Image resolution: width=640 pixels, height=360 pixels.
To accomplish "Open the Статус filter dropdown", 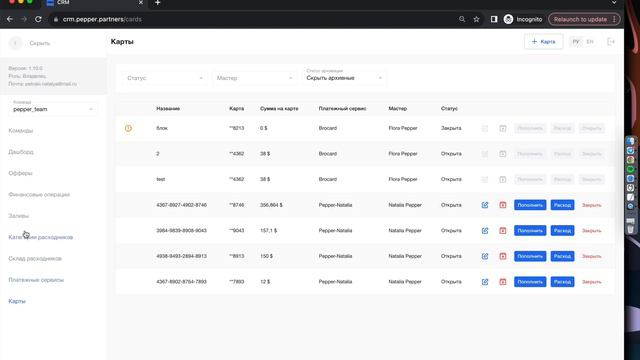I will (164, 78).
